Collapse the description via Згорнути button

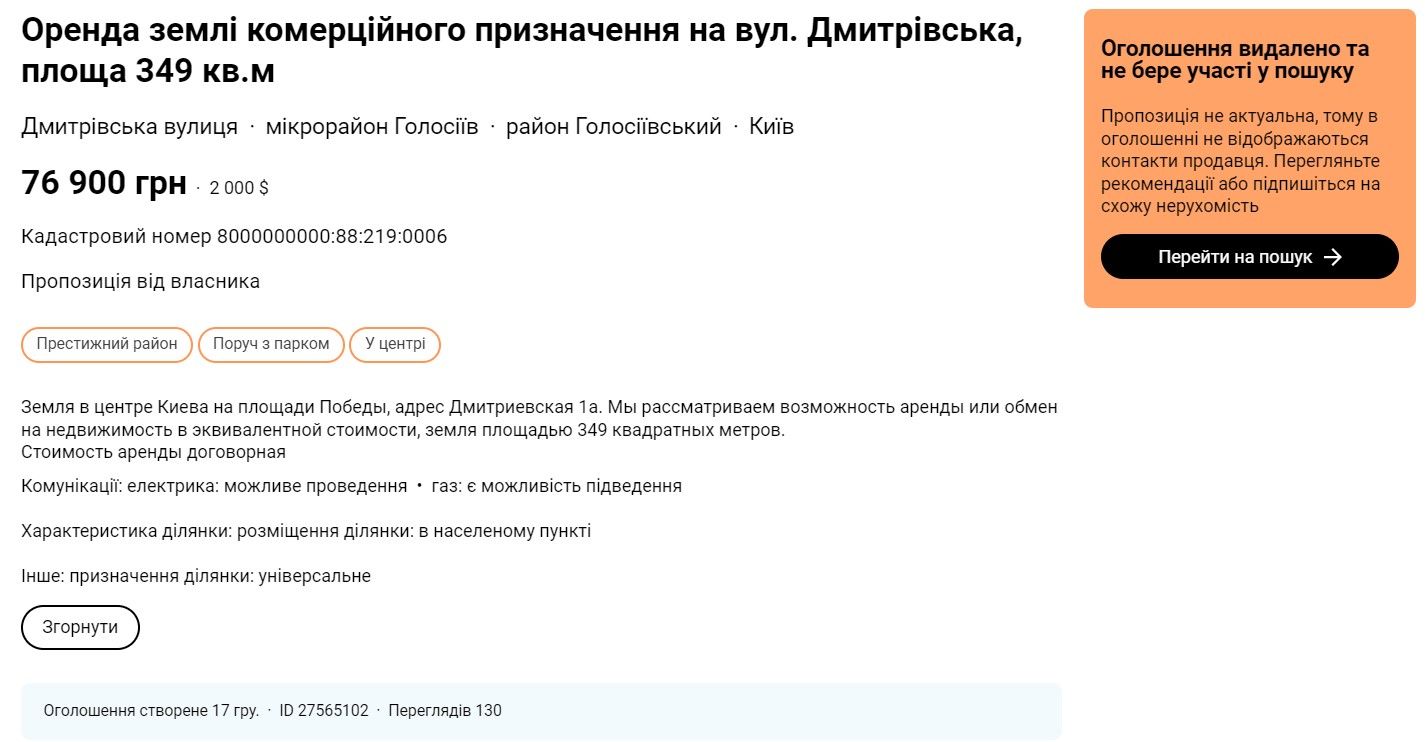80,627
